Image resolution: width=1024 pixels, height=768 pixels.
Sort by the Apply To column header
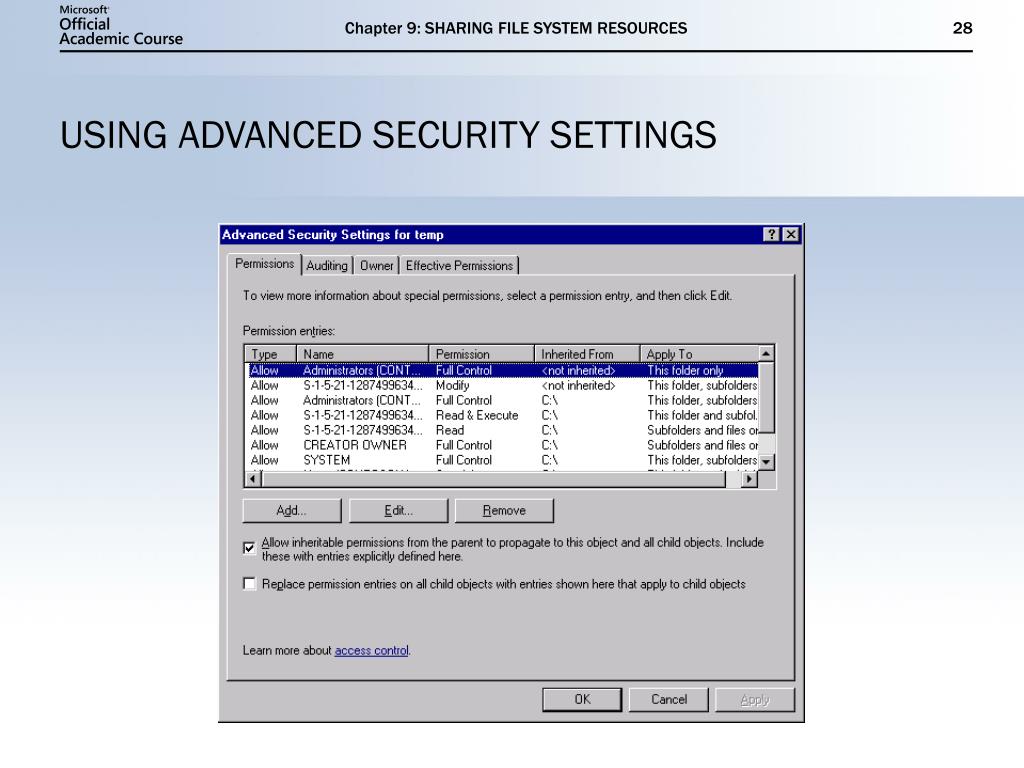699,354
